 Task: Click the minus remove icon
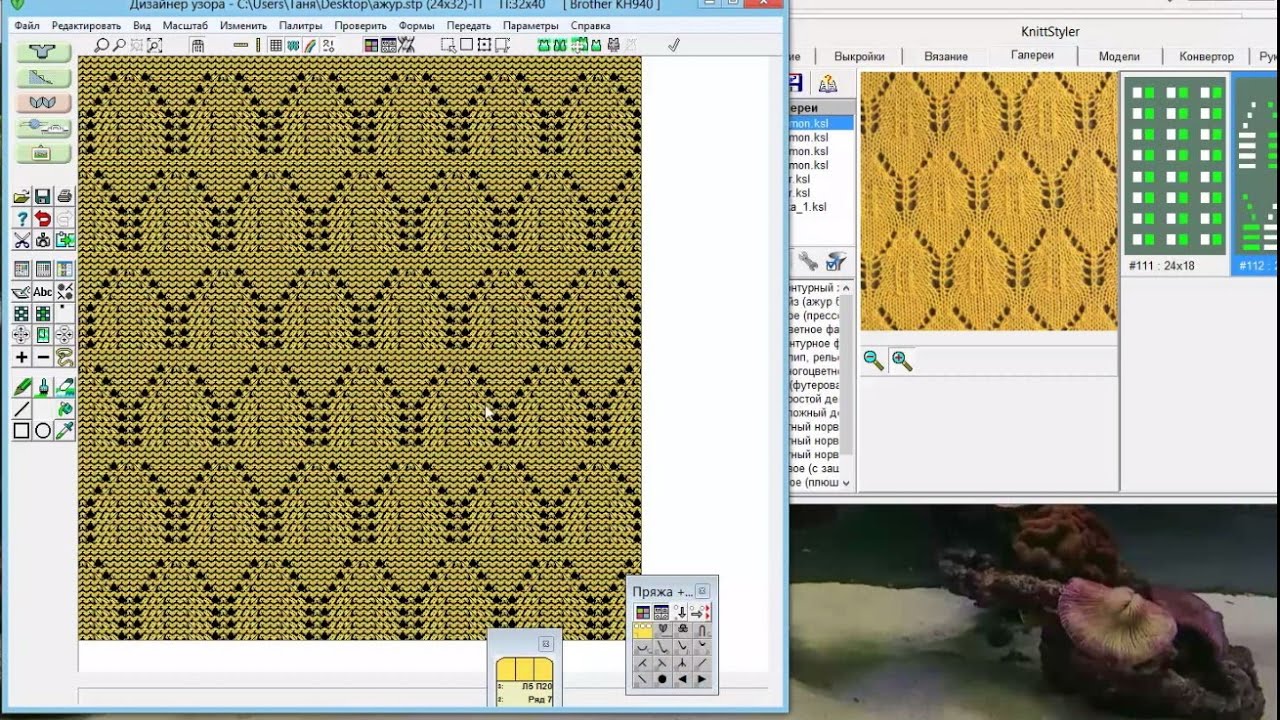[43, 357]
